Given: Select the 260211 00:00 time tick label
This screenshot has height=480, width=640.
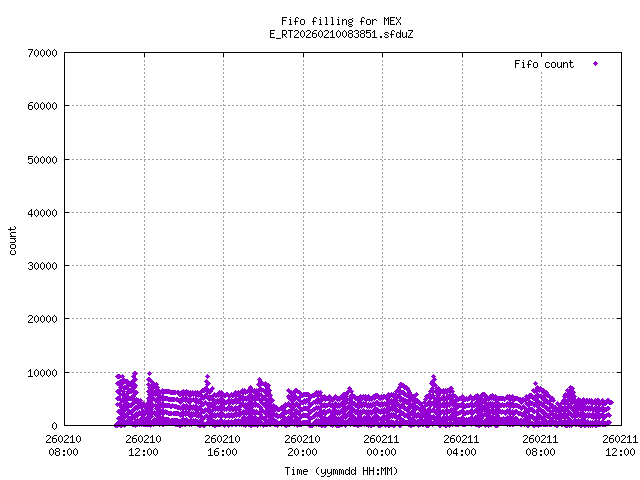Looking at the screenshot, I should tap(381, 445).
